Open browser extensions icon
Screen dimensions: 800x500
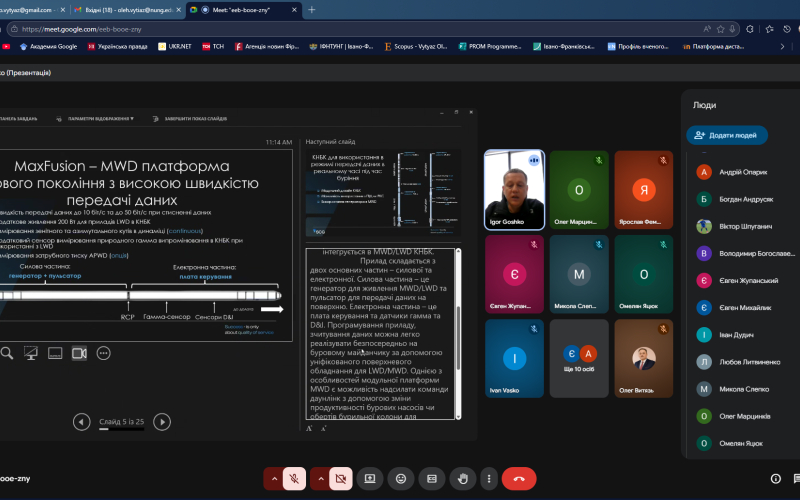pos(750,29)
